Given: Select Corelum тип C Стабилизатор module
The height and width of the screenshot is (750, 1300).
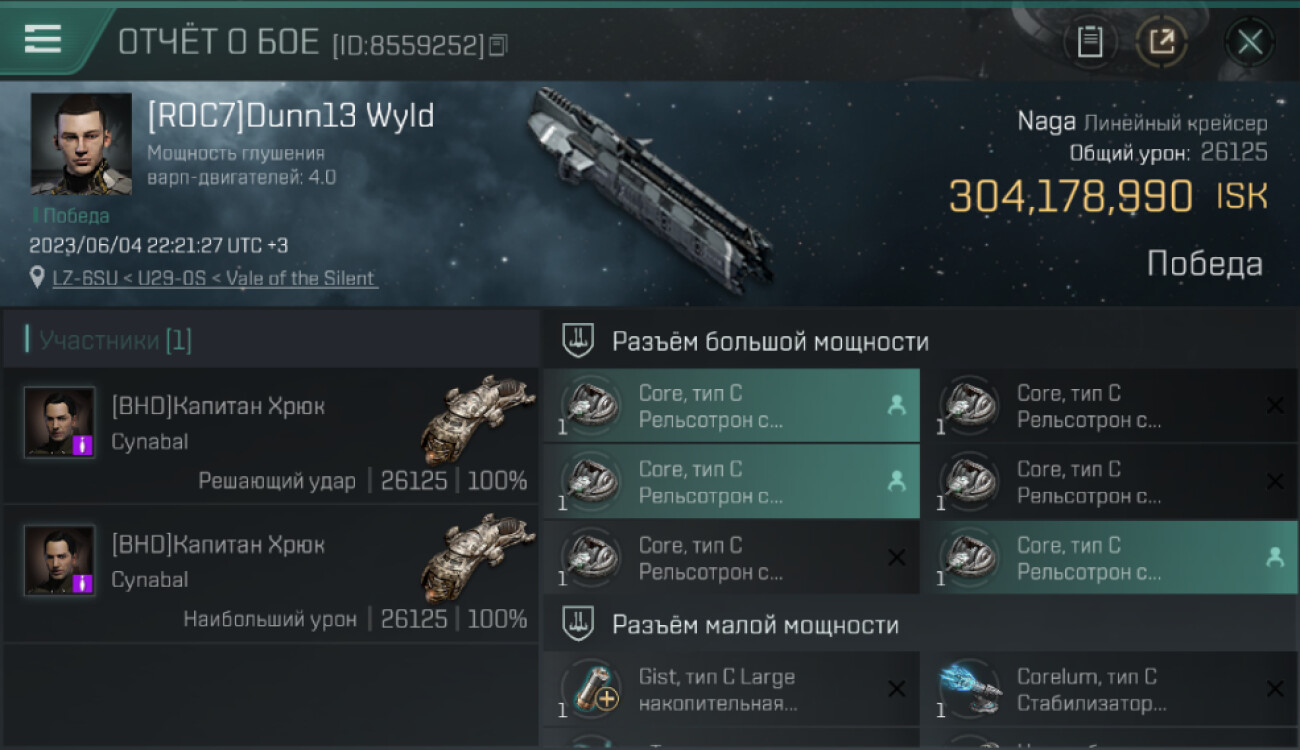Looking at the screenshot, I should tap(1110, 689).
